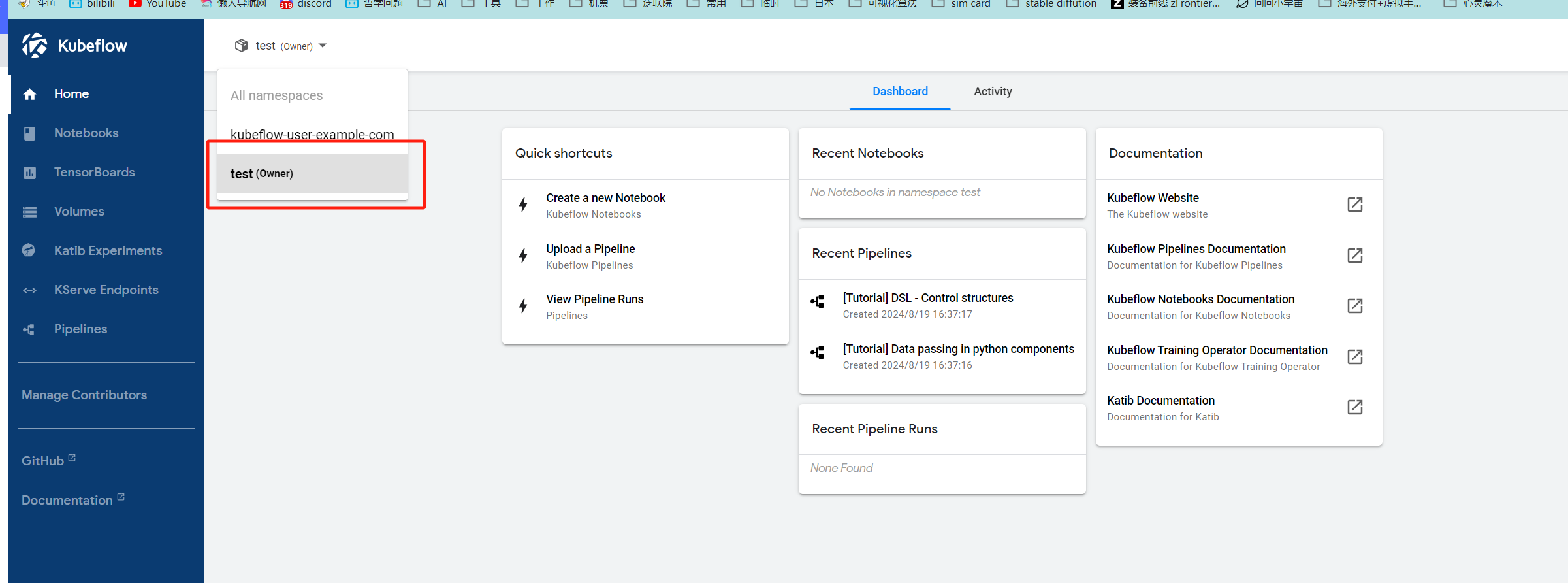Switch to the Dashboard tab
Viewport: 1568px width, 583px height.
pyautogui.click(x=900, y=92)
